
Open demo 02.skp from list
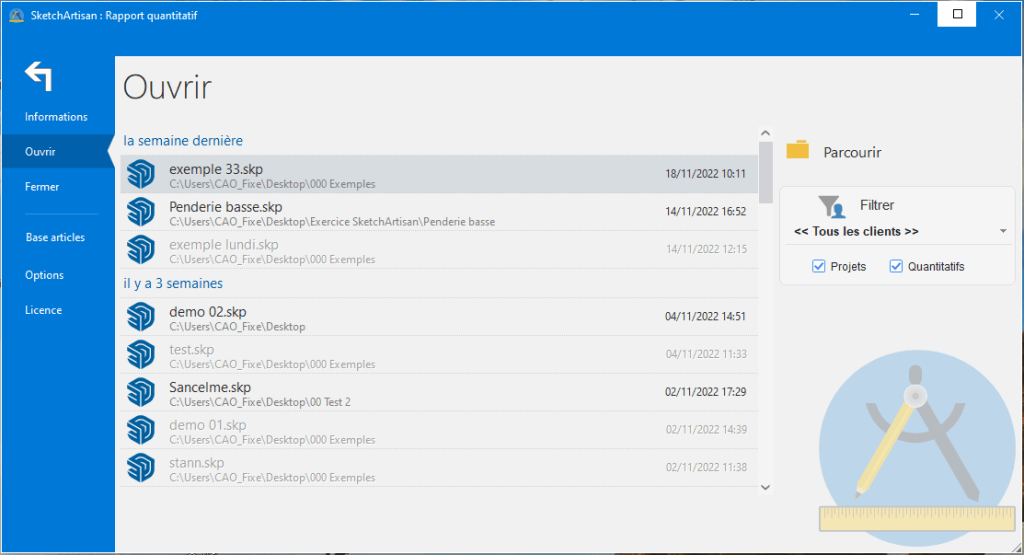tap(439, 317)
